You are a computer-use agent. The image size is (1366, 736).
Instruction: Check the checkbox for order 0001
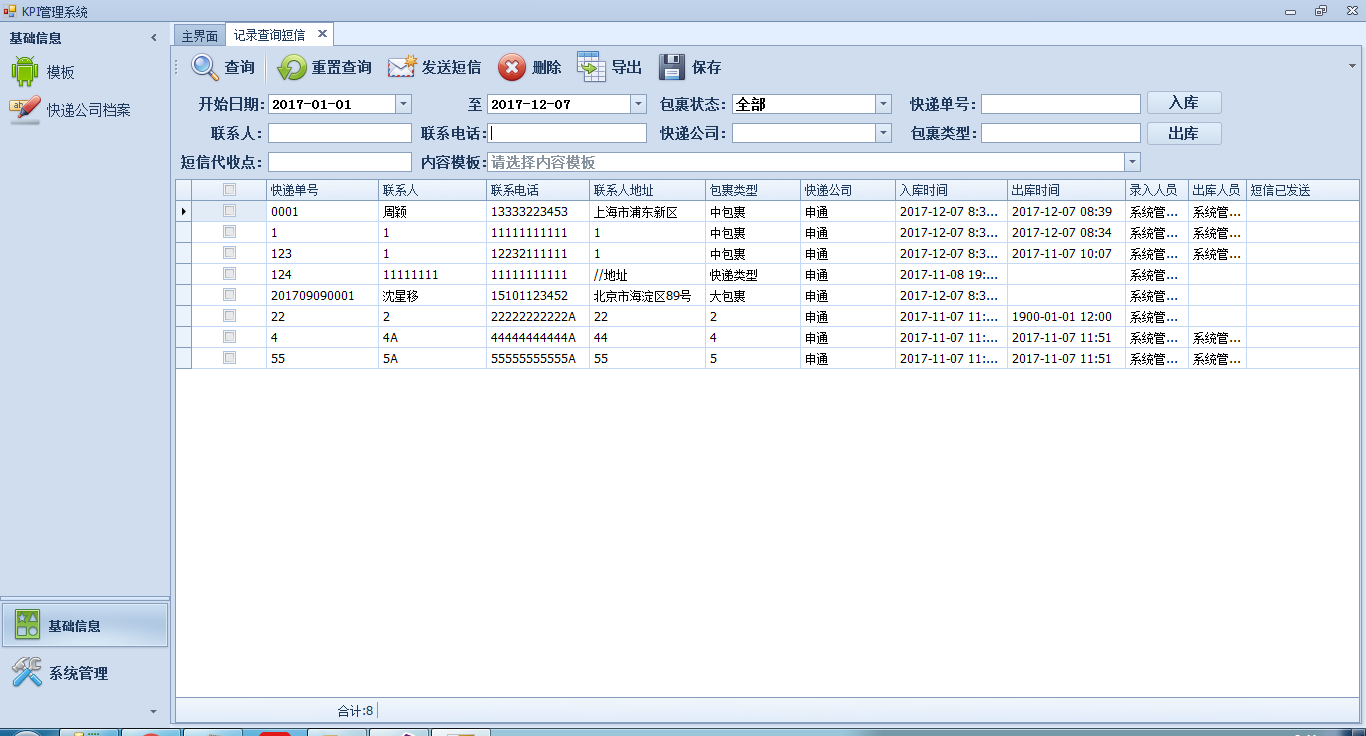[230, 211]
